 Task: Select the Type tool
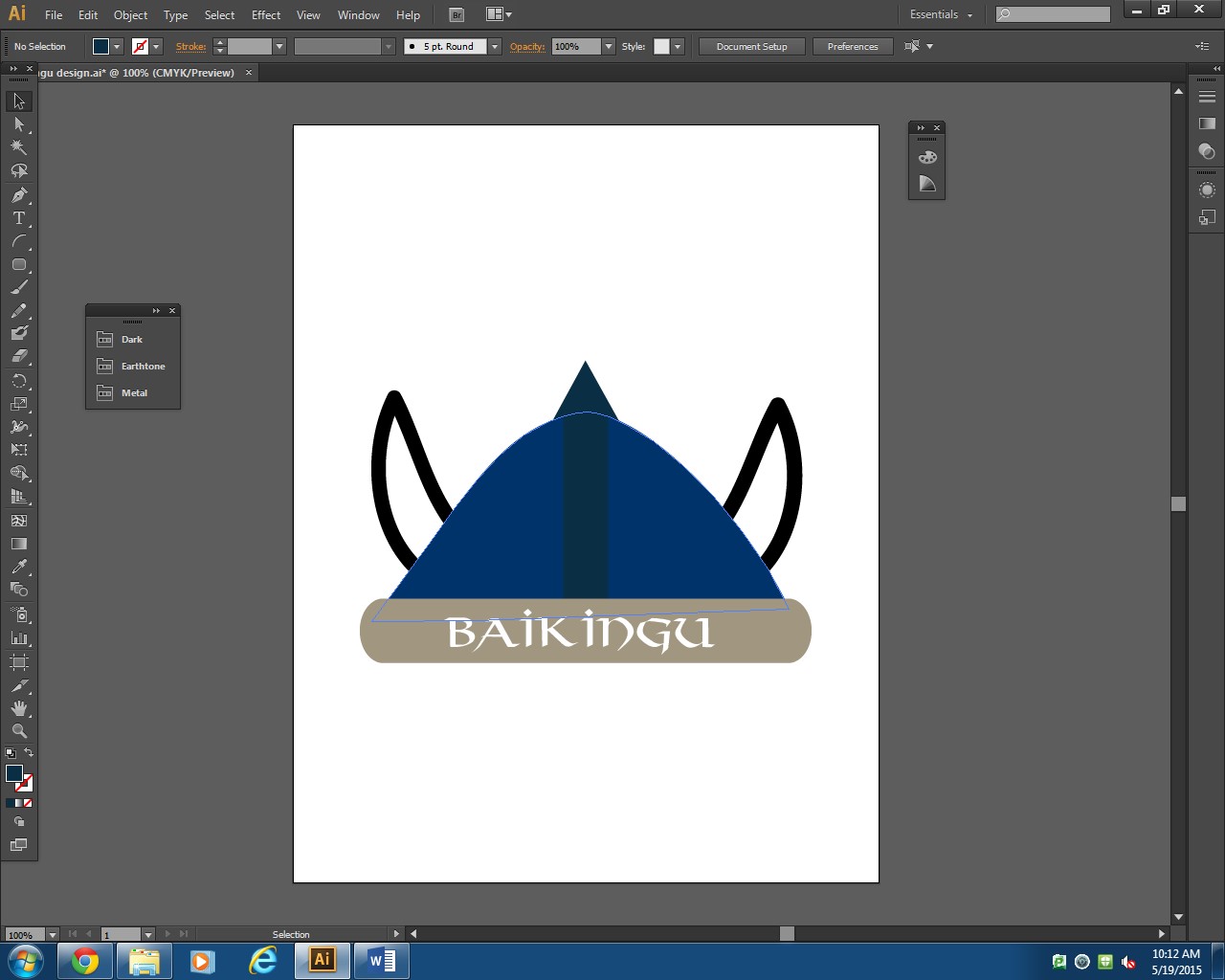point(18,218)
